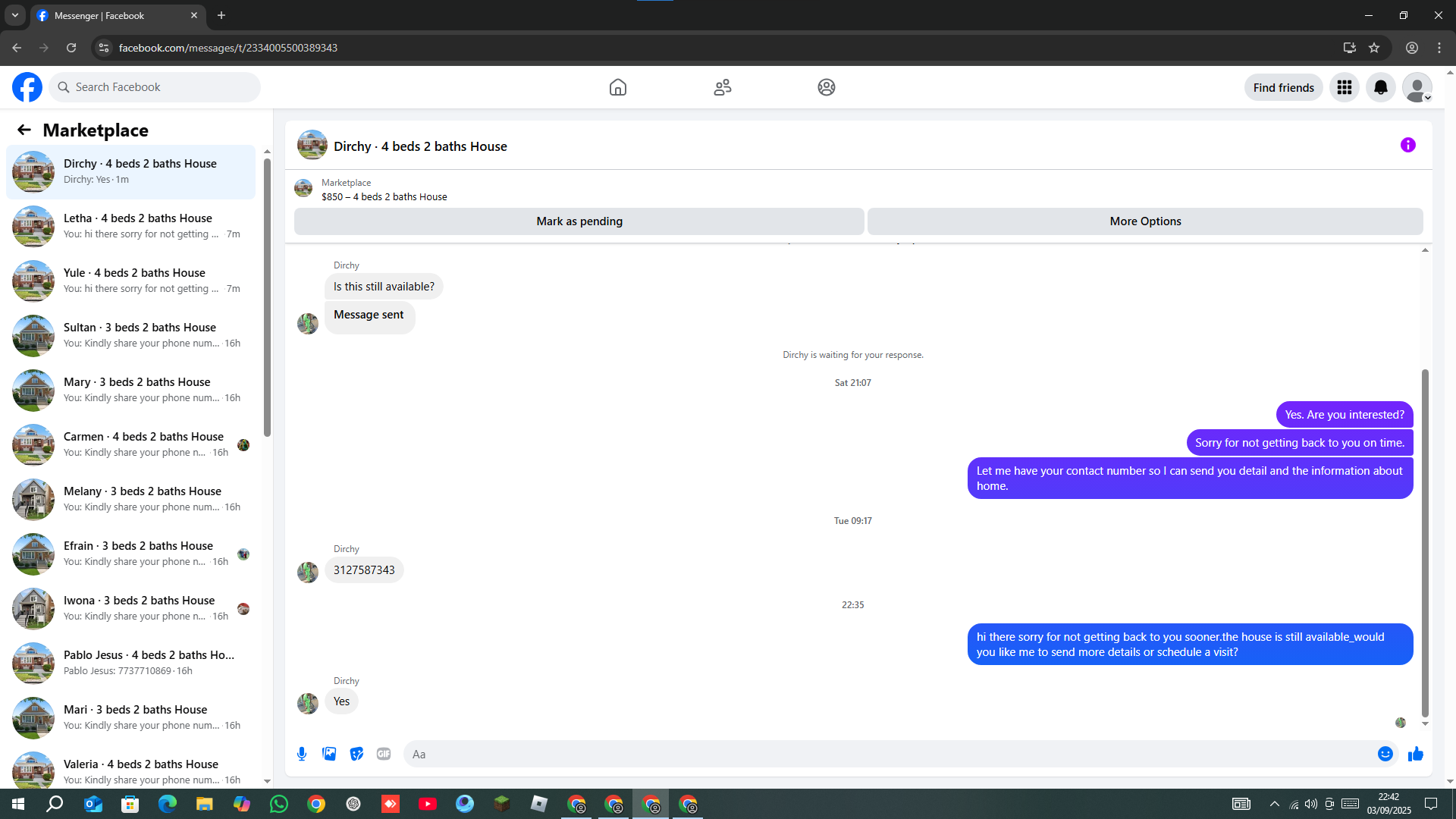The width and height of the screenshot is (1456, 819).
Task: Choose a GIF icon
Action: (x=384, y=754)
